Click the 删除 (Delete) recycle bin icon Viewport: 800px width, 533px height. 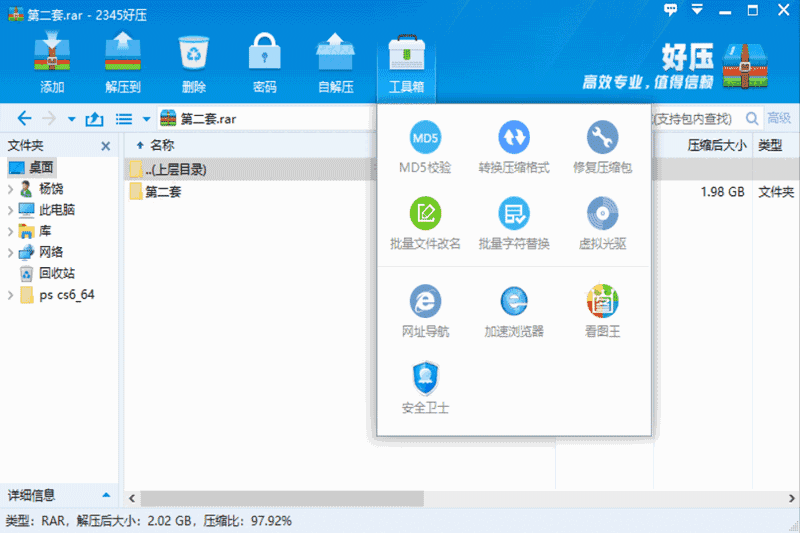point(193,62)
